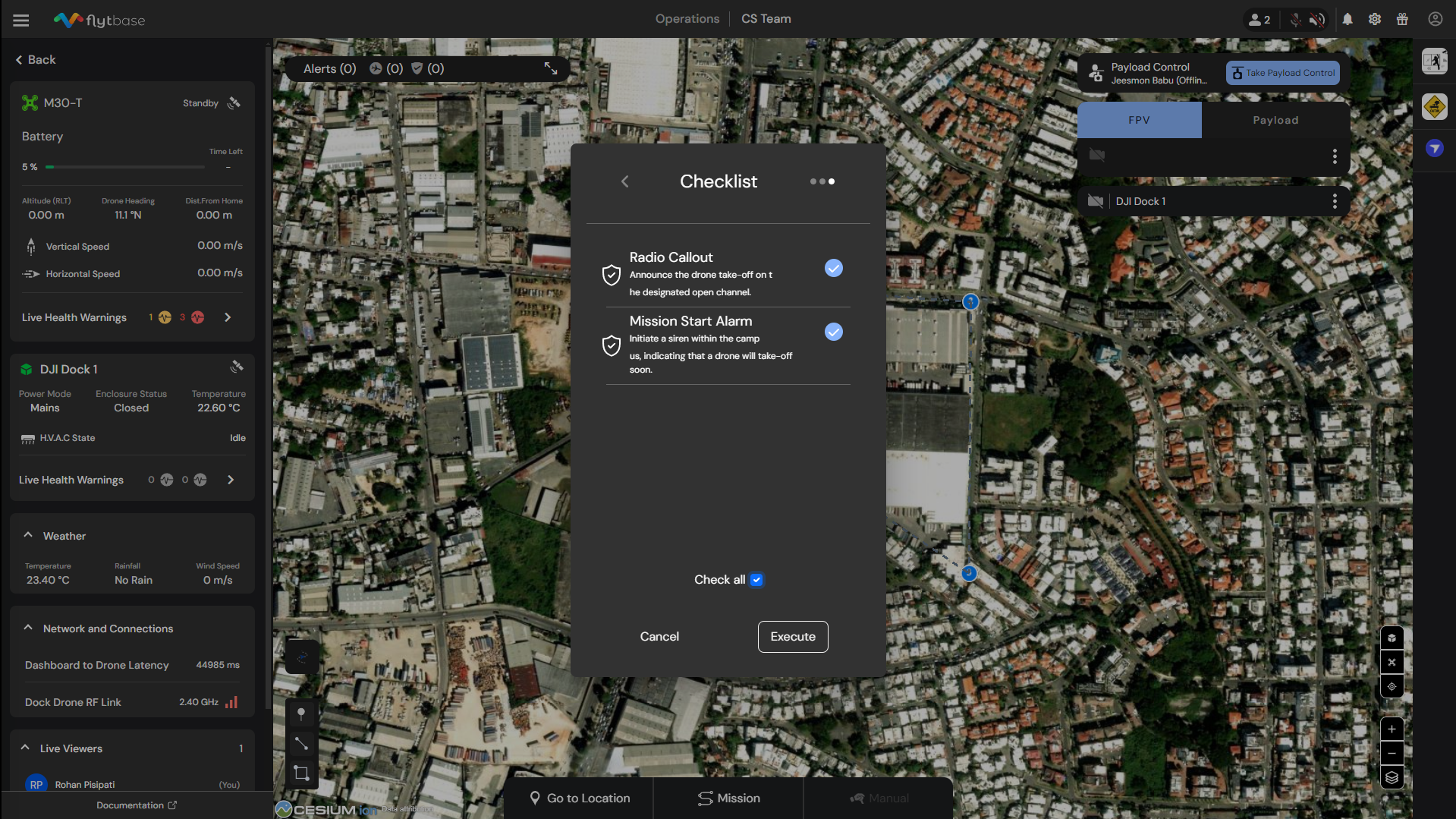Expand M30-T Live Health Warnings
This screenshot has height=819, width=1456.
point(228,318)
